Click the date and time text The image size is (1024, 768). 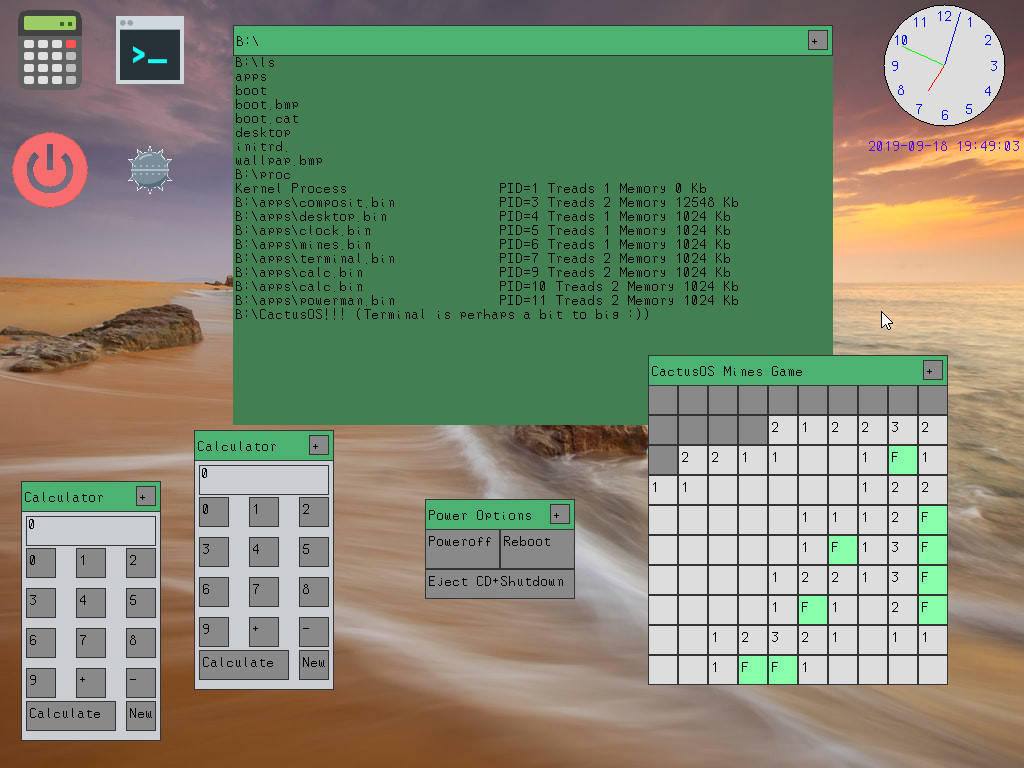(944, 146)
